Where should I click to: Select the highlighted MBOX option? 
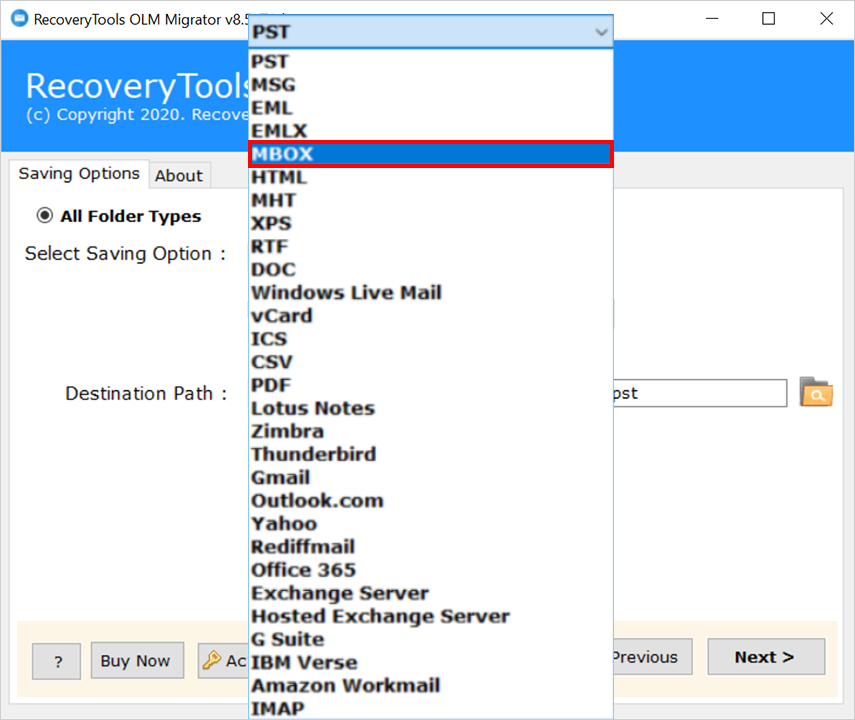pos(431,154)
